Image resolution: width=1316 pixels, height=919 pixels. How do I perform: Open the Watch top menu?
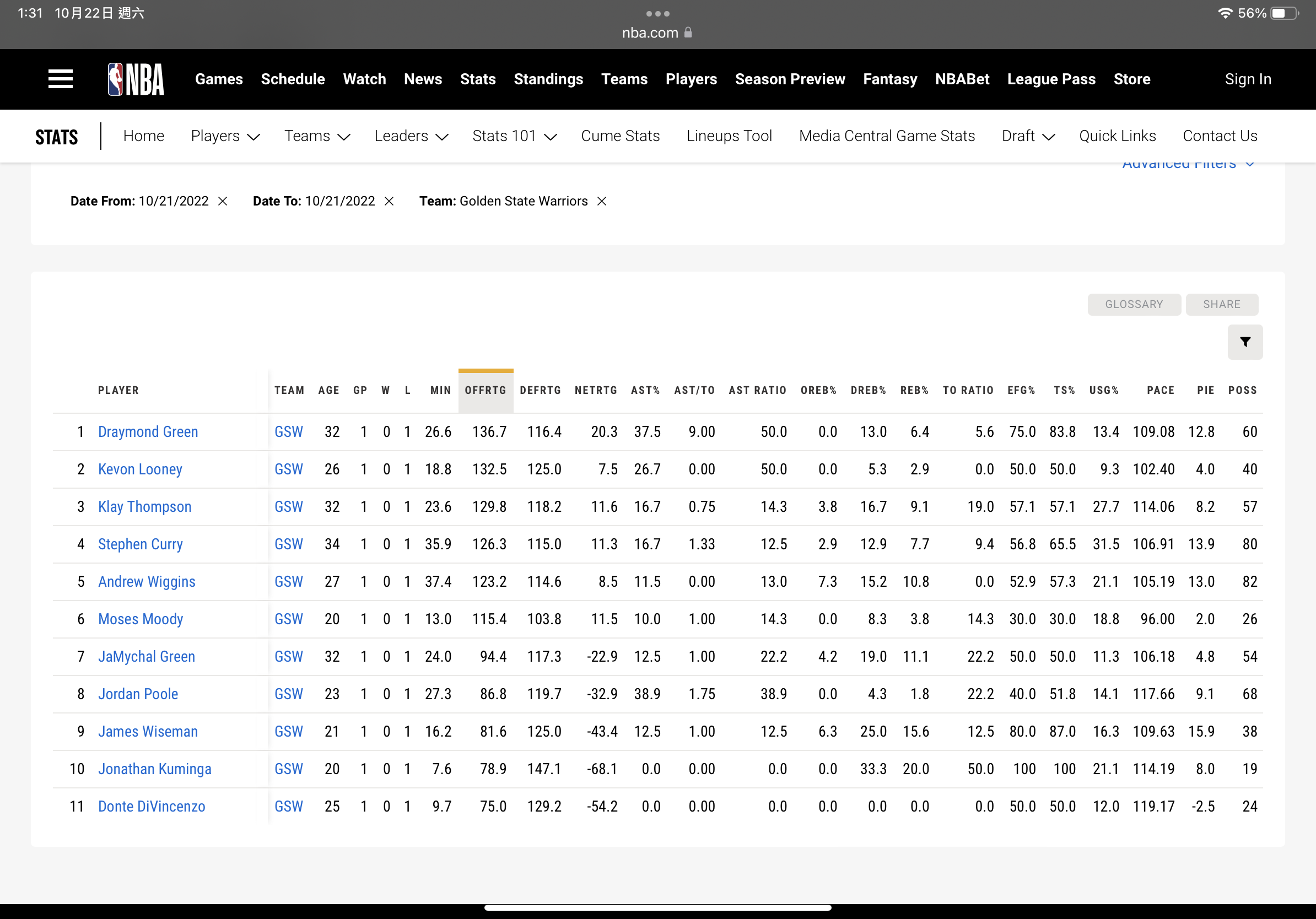(364, 79)
